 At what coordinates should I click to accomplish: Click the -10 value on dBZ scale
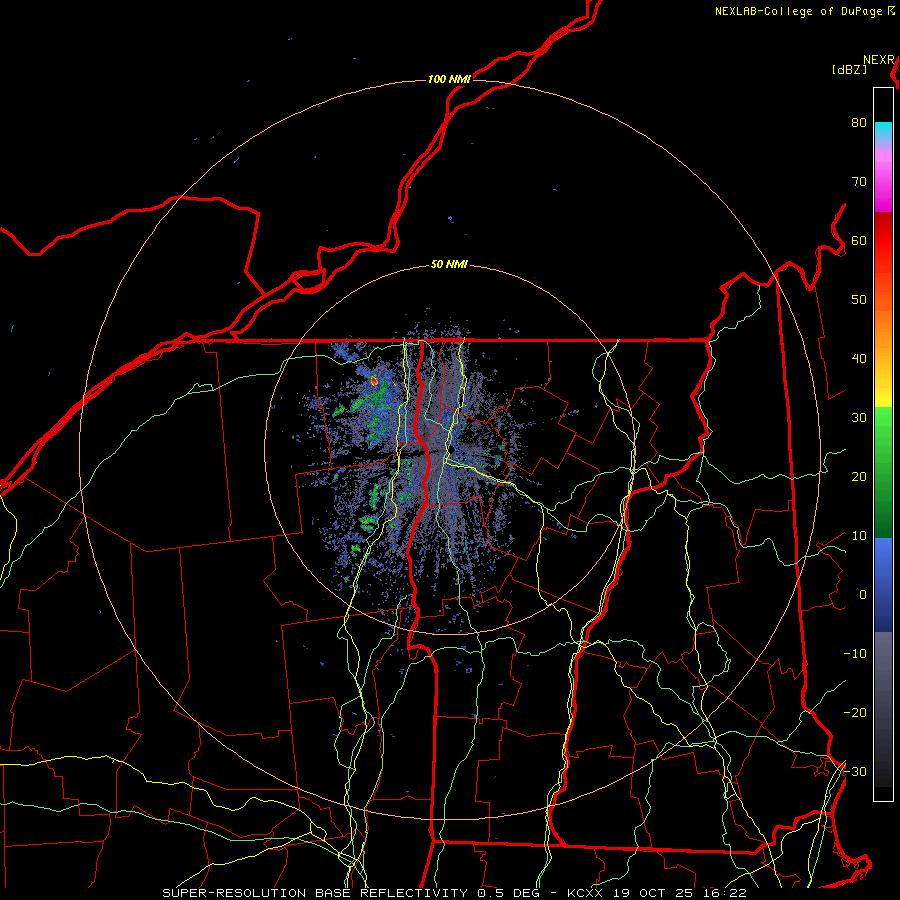pyautogui.click(x=855, y=653)
